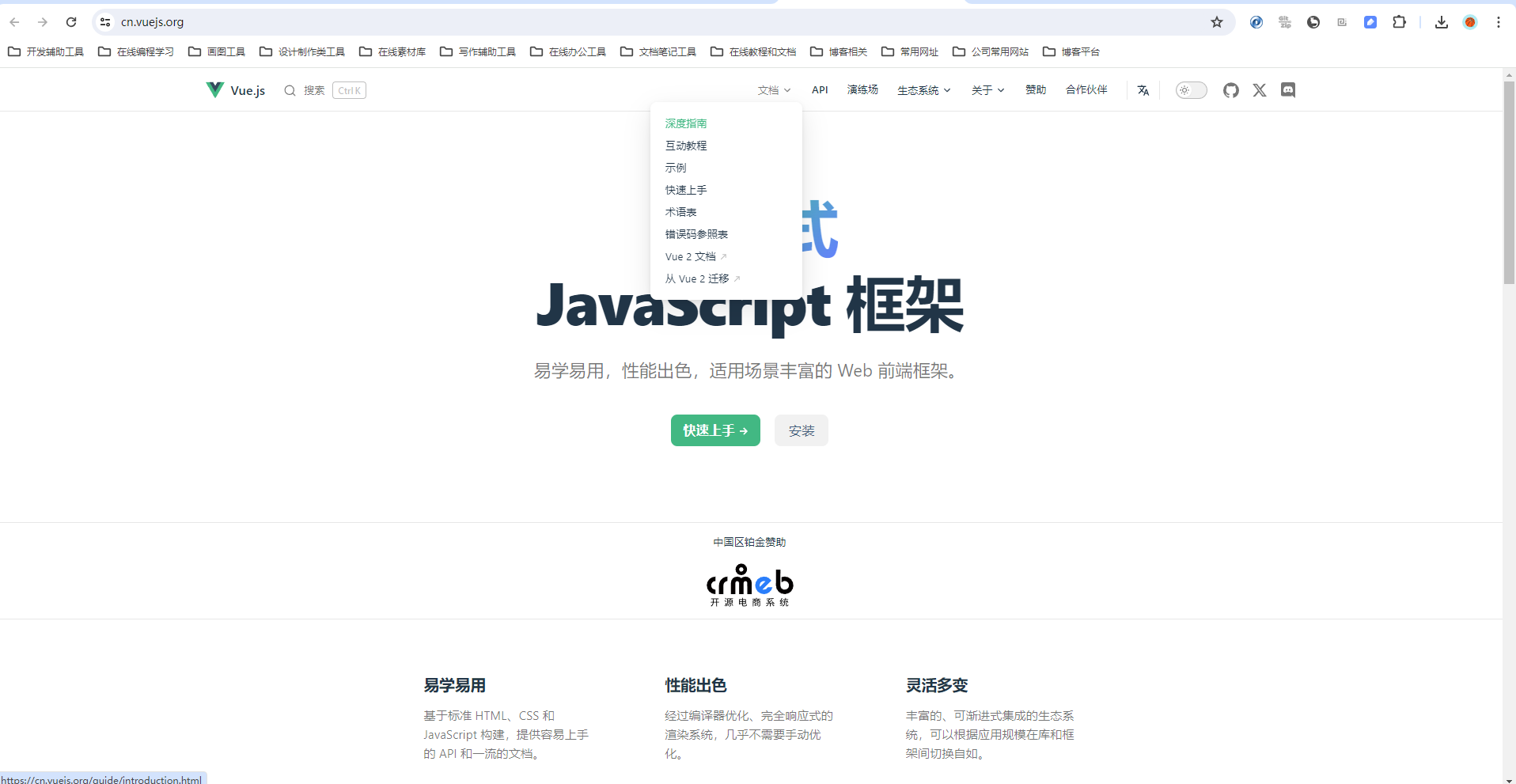Viewport: 1516px width, 784px height.
Task: Open the 博客相关 bookmark folder
Action: 839,51
